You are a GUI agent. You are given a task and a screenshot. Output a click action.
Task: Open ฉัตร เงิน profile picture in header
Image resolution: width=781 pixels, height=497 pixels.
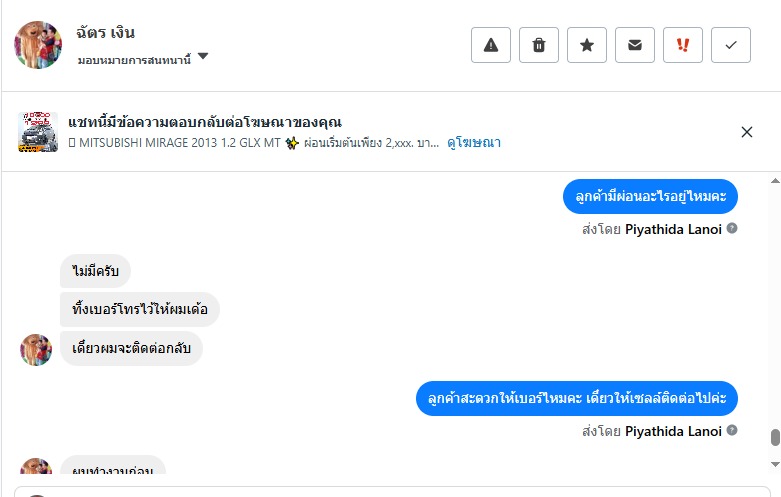tap(38, 45)
